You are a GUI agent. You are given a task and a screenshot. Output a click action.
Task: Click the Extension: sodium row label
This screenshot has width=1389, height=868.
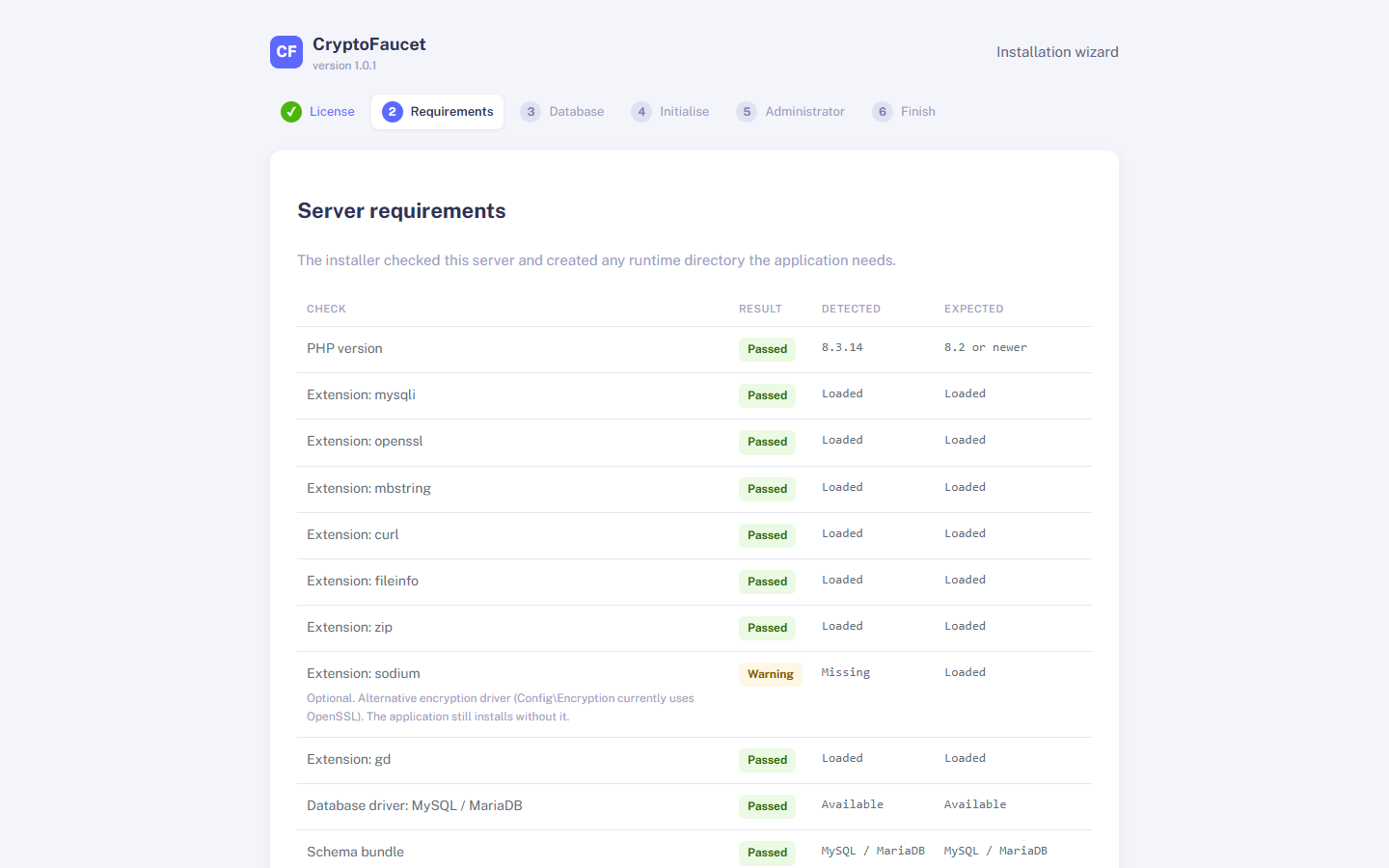[x=364, y=673]
